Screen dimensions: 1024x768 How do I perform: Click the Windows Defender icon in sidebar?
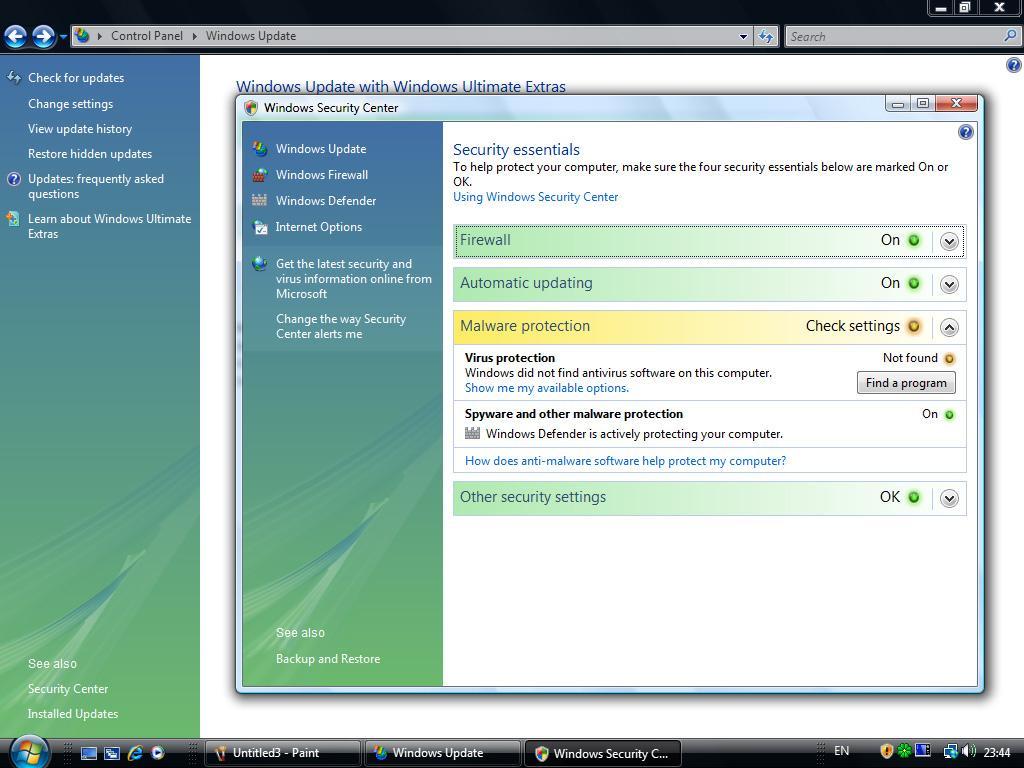point(260,200)
